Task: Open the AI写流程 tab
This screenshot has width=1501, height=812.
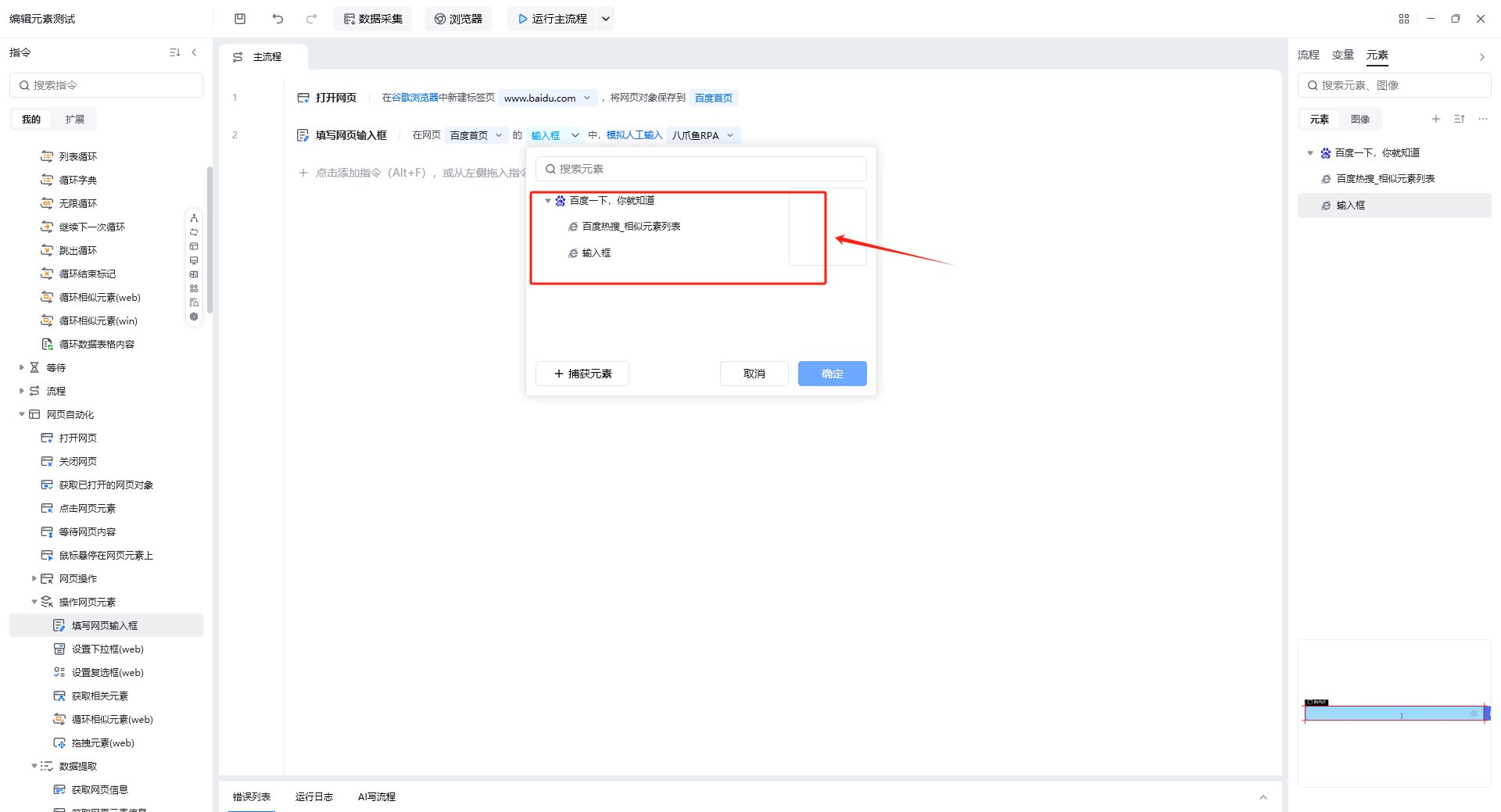Action: click(377, 796)
